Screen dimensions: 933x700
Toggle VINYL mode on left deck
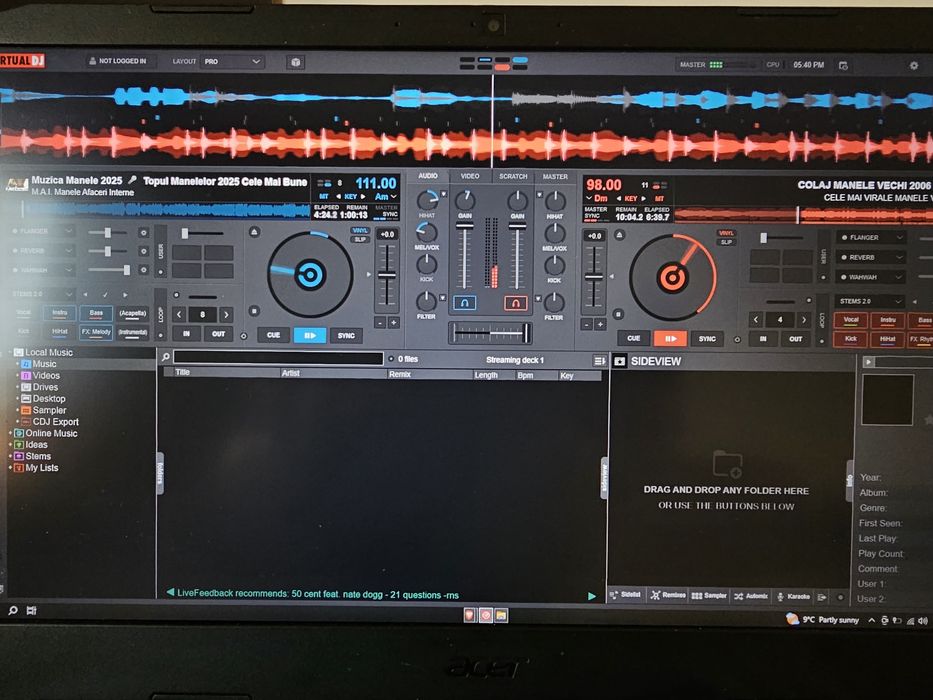point(360,231)
